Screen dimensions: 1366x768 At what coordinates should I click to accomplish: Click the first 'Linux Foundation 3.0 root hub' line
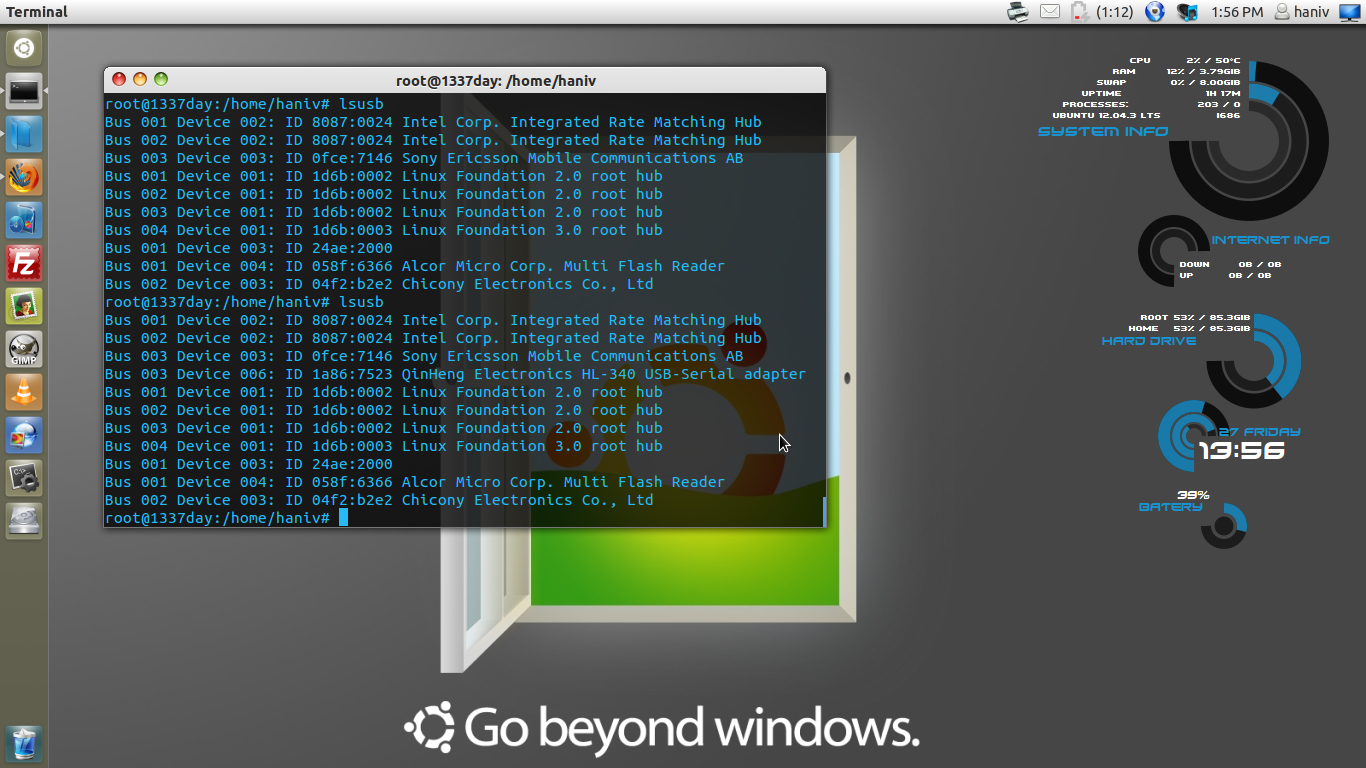pyautogui.click(x=383, y=230)
